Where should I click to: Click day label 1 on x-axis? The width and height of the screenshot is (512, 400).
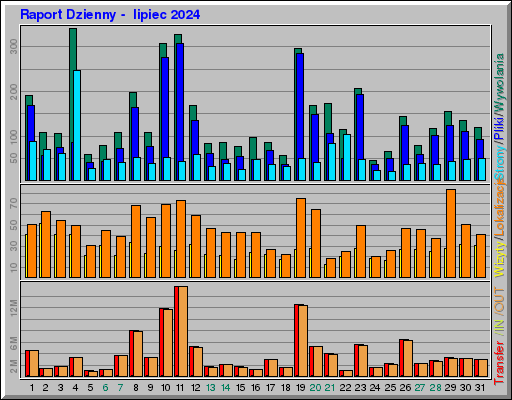pos(32,388)
